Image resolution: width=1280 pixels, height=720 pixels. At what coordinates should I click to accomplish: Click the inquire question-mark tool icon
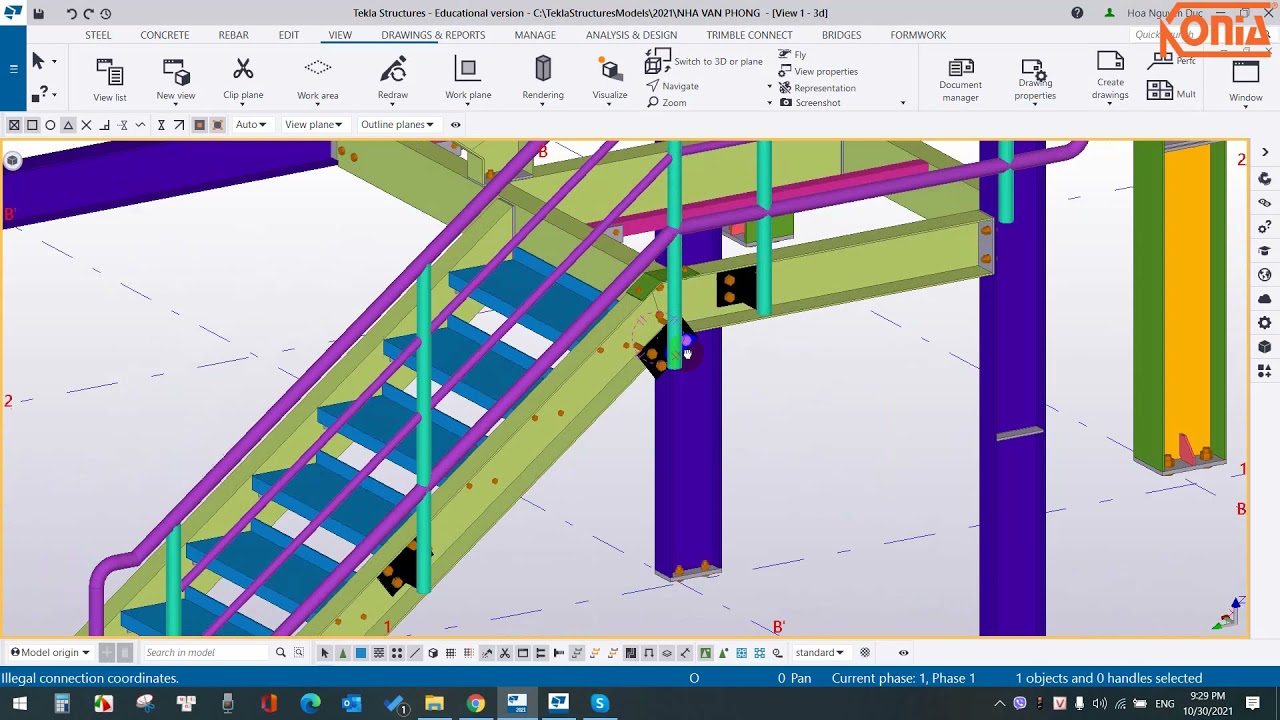pyautogui.click(x=38, y=94)
